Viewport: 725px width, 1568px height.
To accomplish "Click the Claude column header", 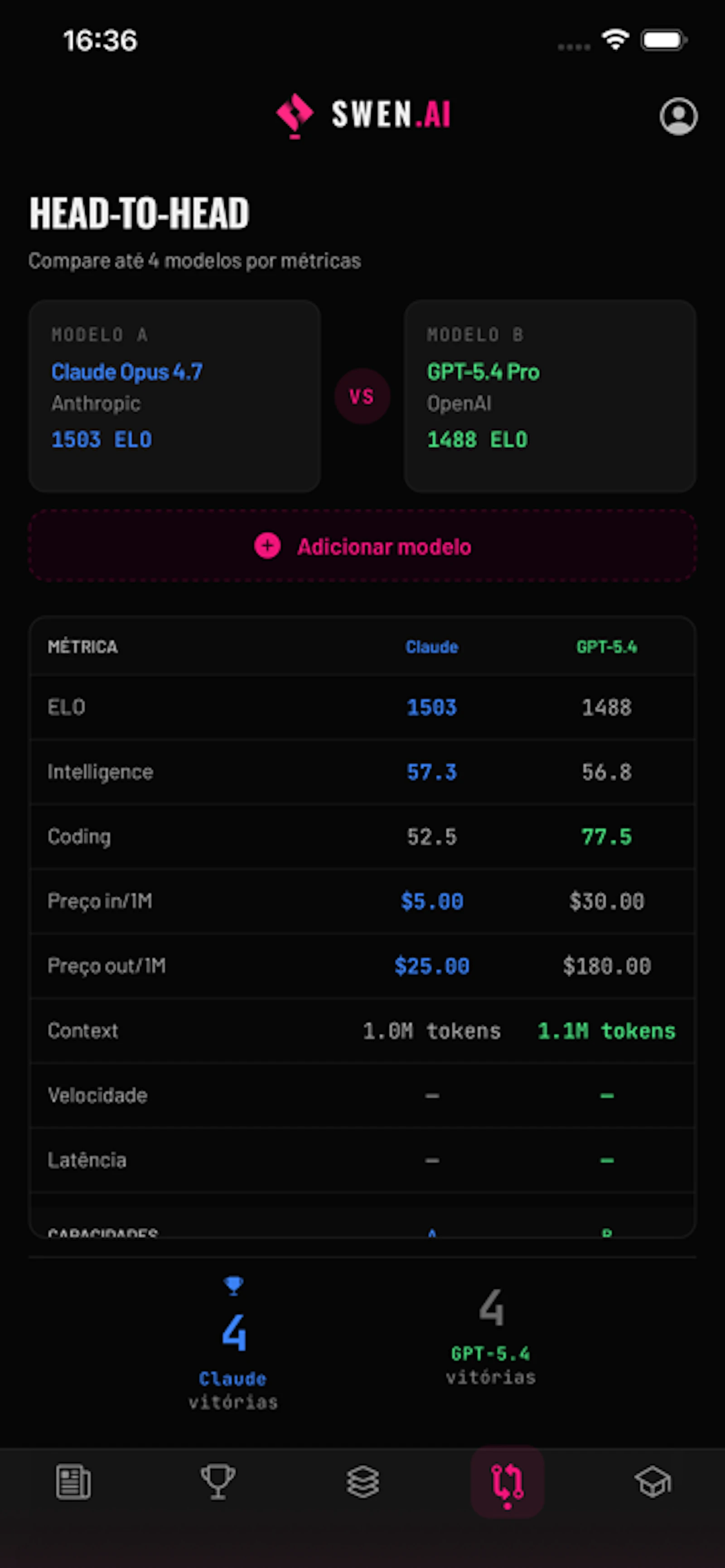I will click(x=432, y=646).
